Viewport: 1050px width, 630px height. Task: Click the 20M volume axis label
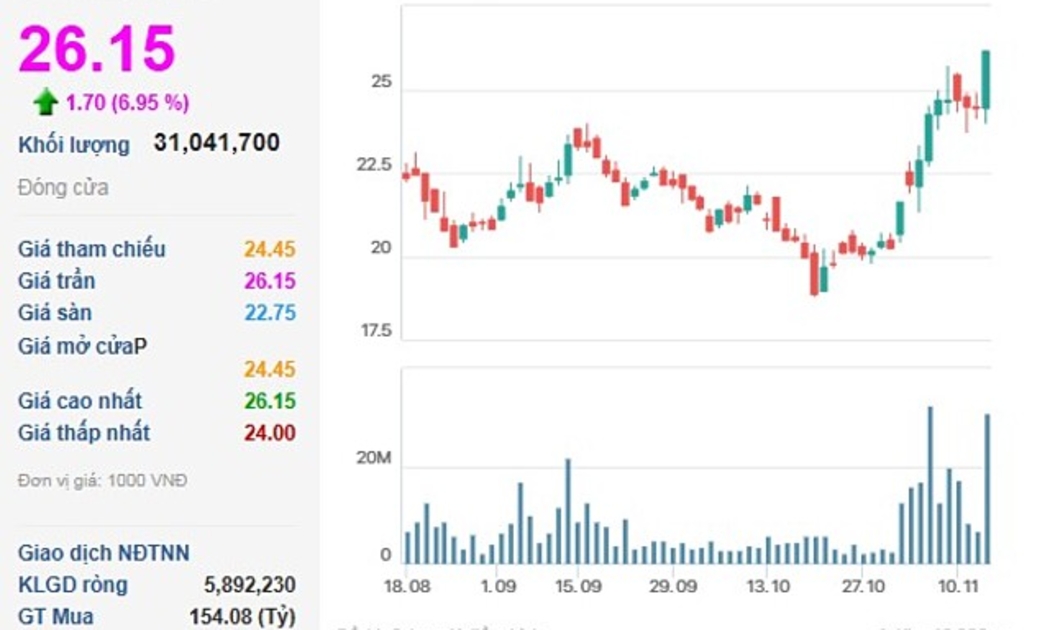click(x=373, y=459)
